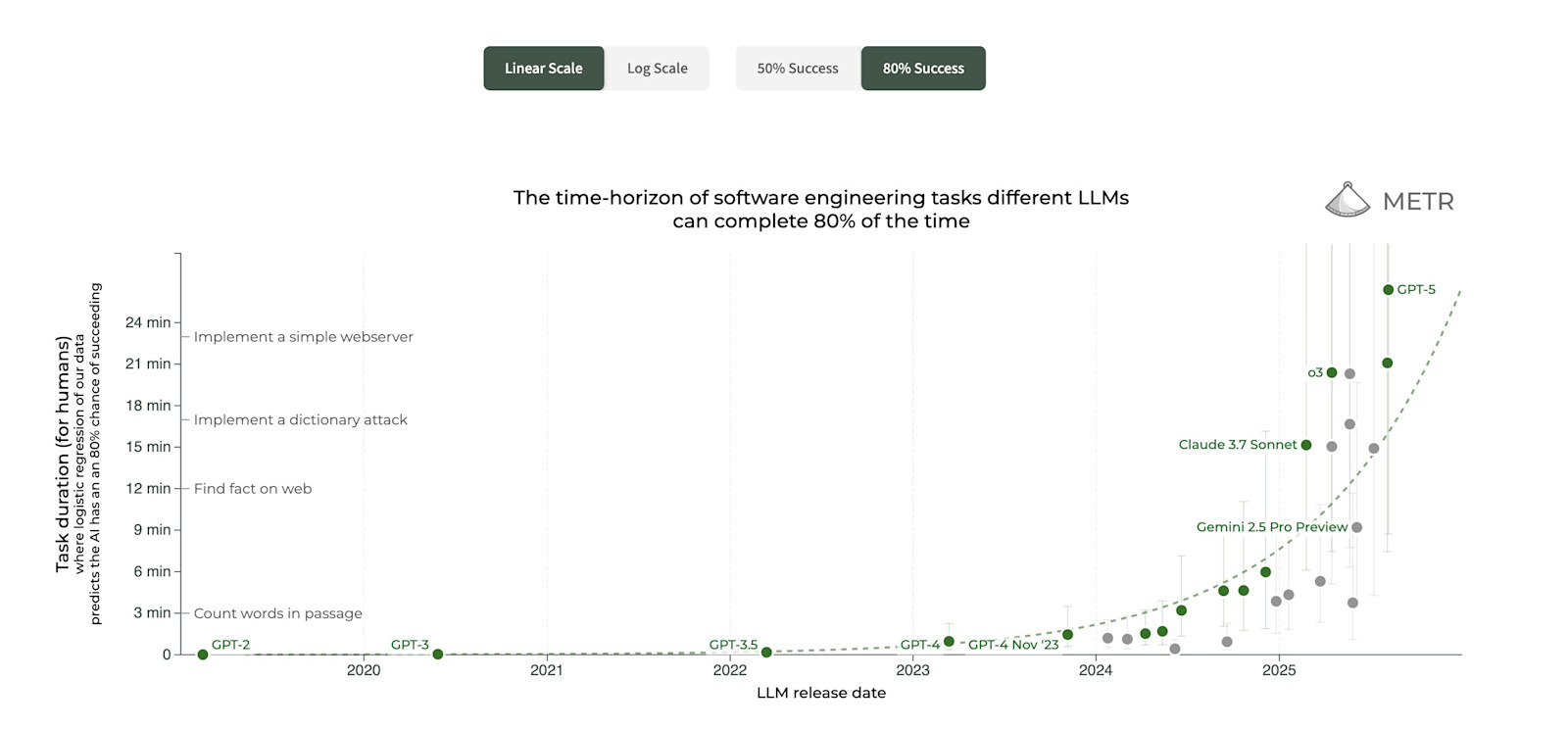The height and width of the screenshot is (729, 1568).
Task: Click the 'Count words in passage' annotation
Action: pos(278,613)
